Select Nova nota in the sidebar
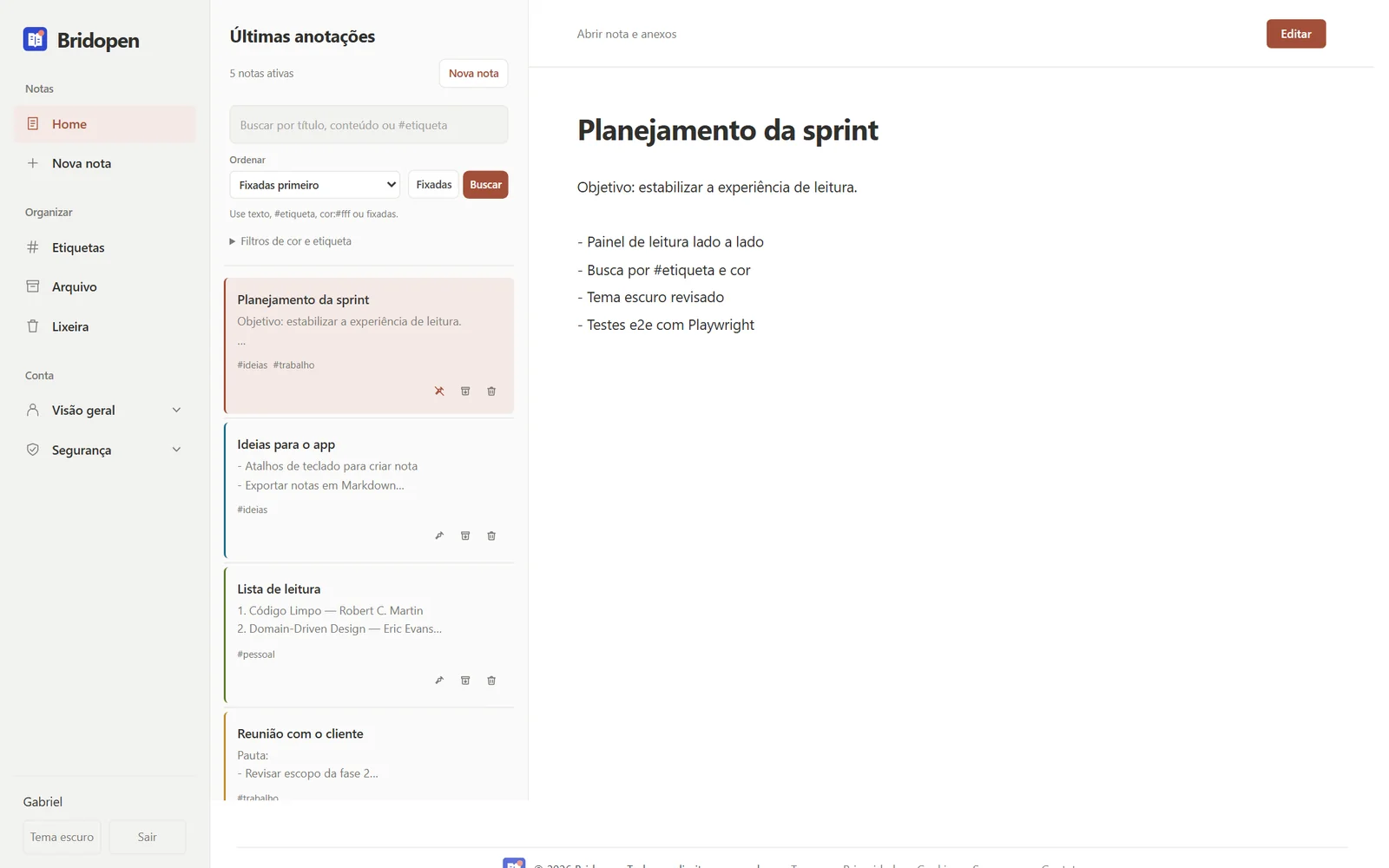The height and width of the screenshot is (868, 1389). (105, 163)
